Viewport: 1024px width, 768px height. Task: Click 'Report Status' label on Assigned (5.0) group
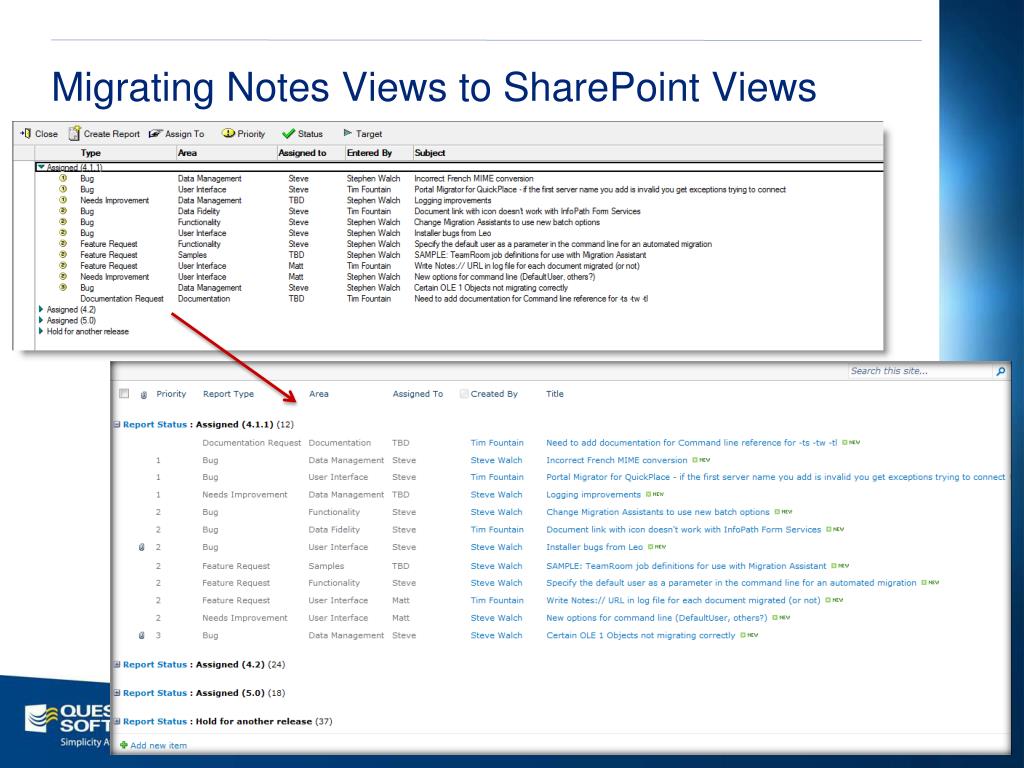[155, 693]
